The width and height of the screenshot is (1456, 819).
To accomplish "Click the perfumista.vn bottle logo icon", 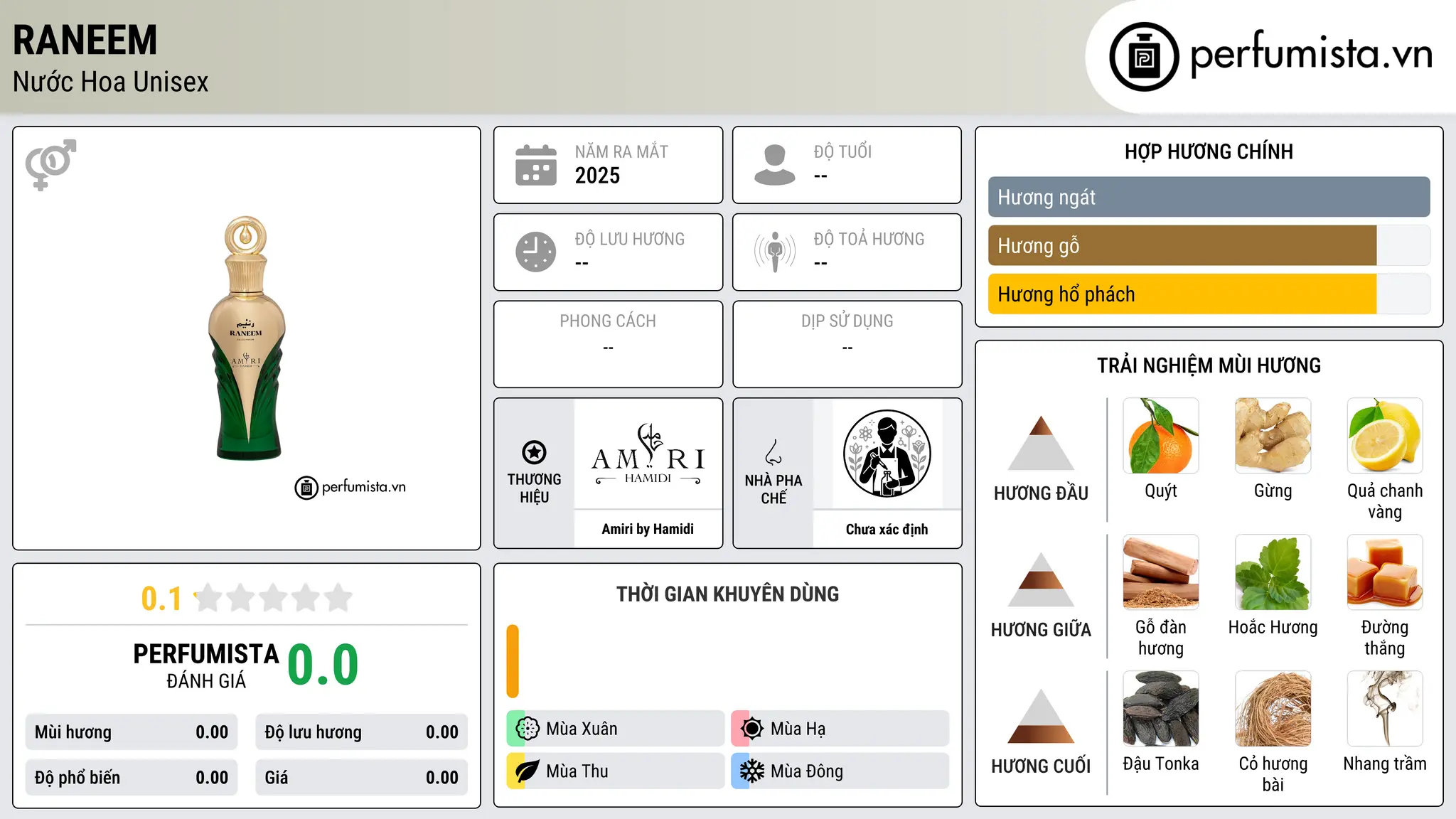I will point(1144,57).
